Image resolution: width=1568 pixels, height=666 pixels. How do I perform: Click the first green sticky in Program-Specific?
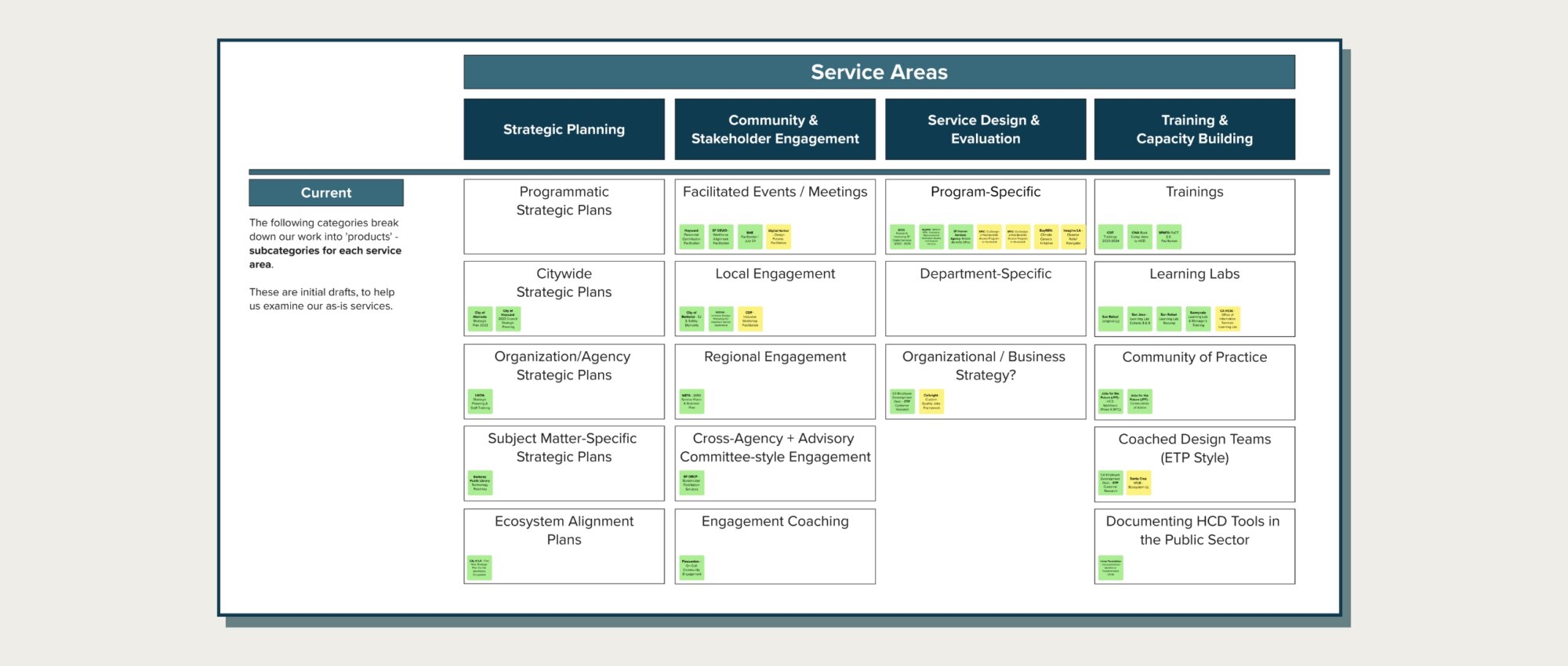[902, 237]
